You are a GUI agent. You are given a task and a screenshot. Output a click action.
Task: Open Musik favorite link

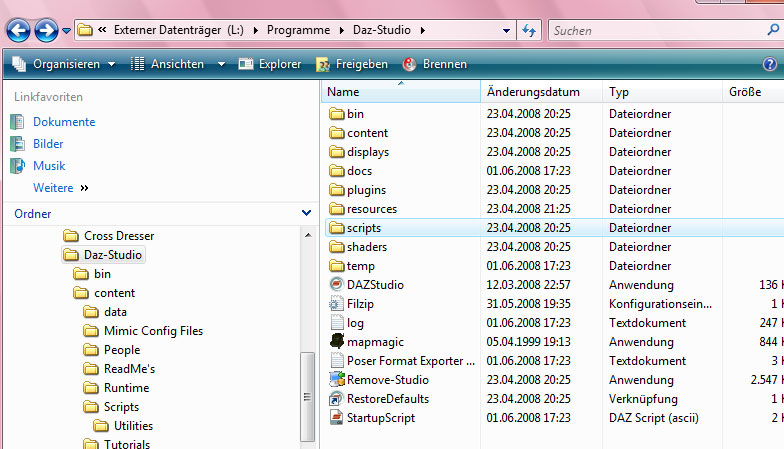[x=49, y=166]
